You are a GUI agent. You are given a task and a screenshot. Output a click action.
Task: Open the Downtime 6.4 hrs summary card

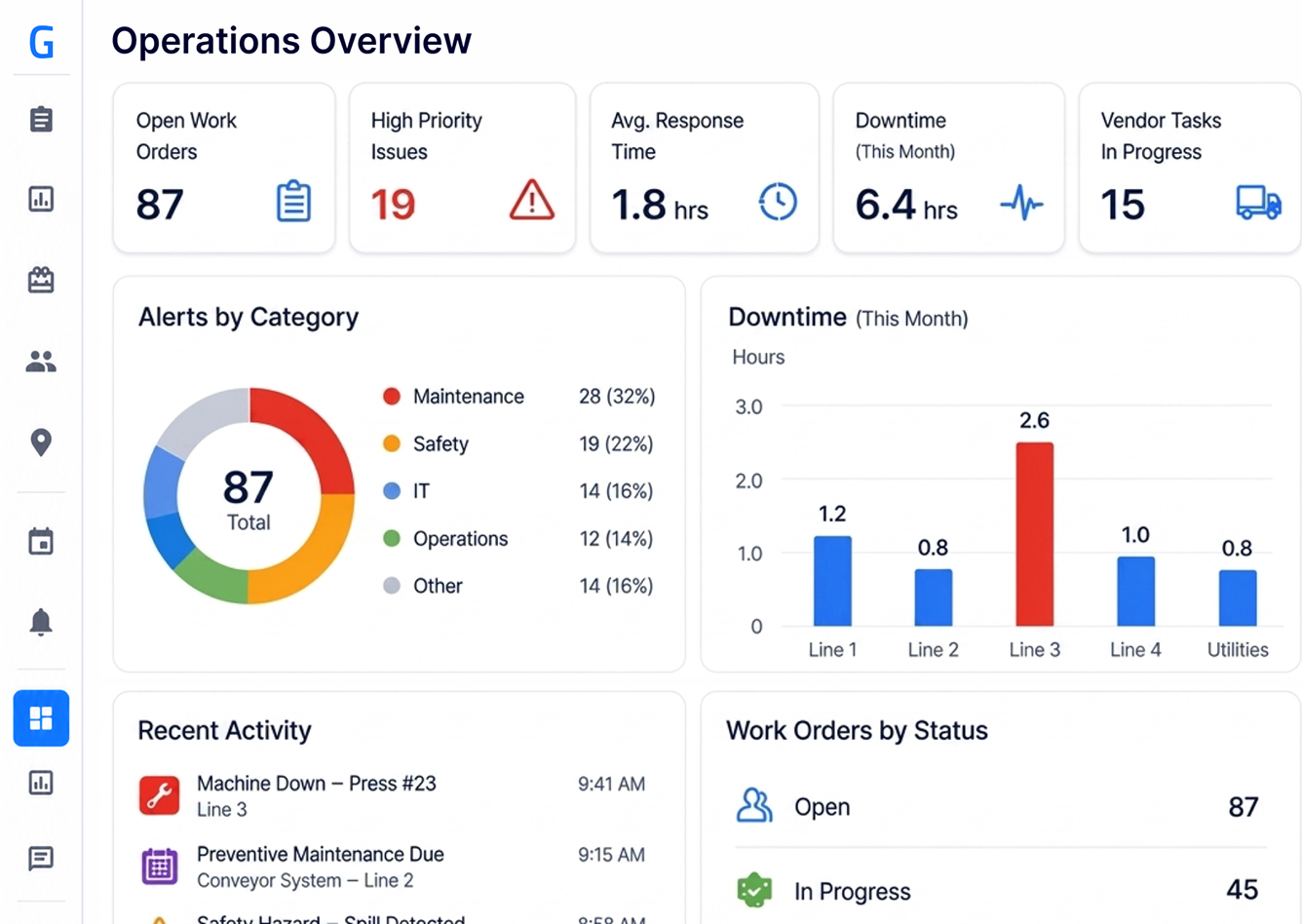click(949, 168)
